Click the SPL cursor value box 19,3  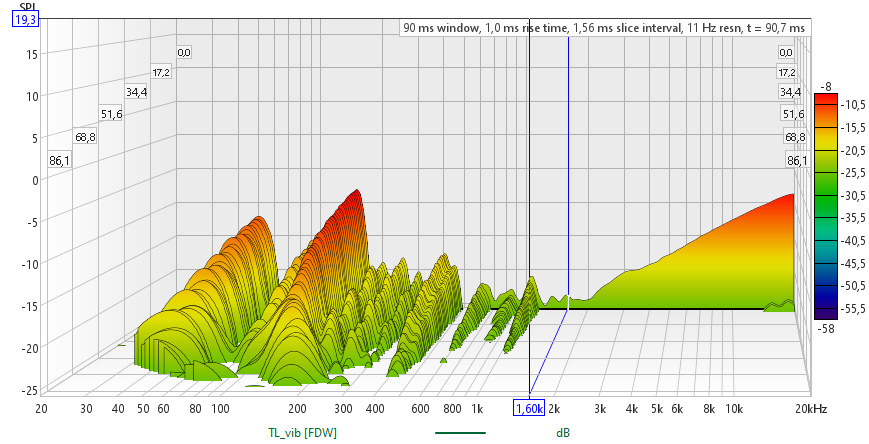[25, 19]
